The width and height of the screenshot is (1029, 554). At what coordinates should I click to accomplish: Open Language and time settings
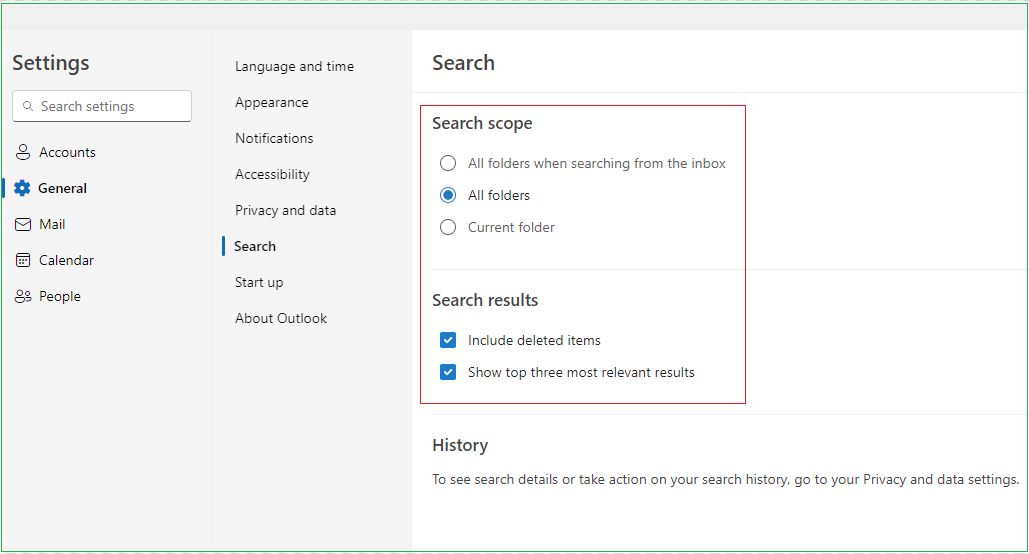tap(294, 67)
